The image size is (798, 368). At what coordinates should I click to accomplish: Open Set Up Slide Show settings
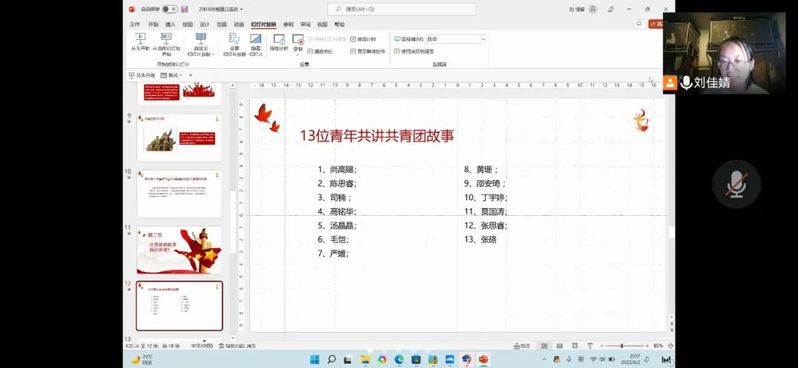tap(234, 44)
